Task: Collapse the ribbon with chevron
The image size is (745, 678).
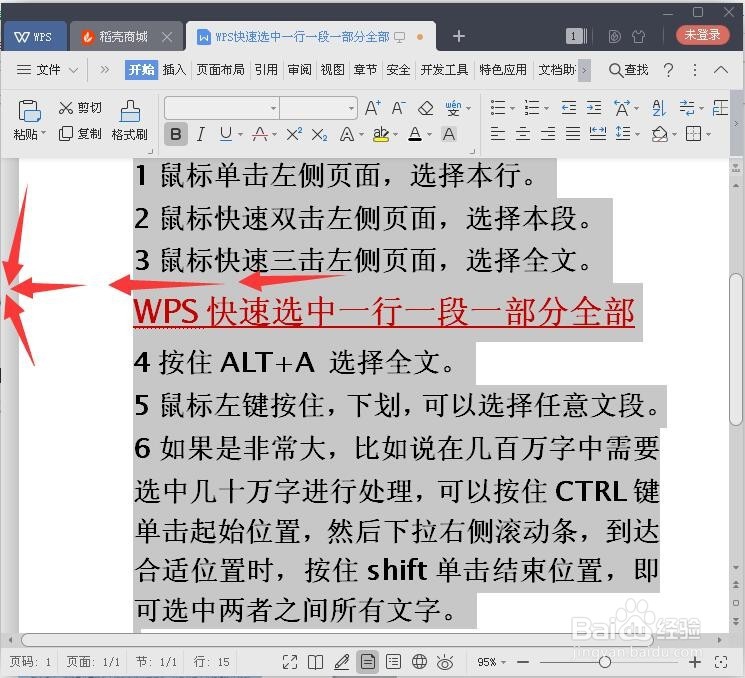Action: click(721, 70)
